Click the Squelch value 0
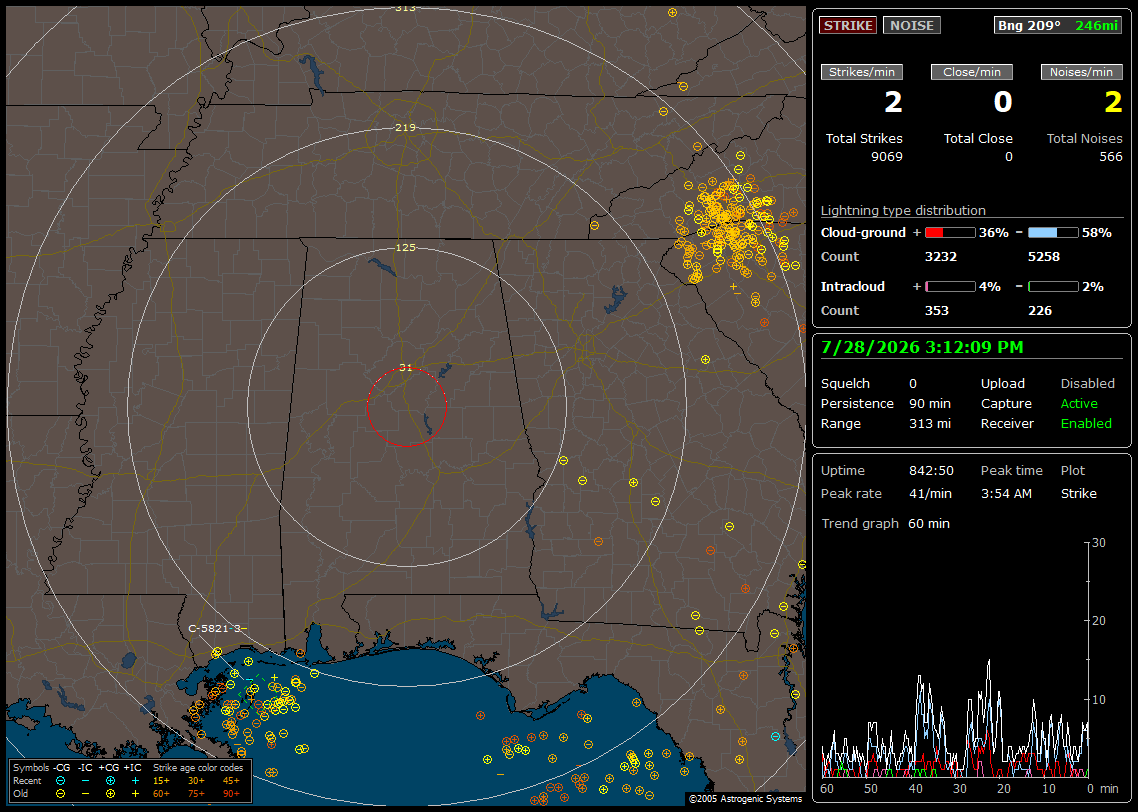Screen dimensions: 1138x812 pos(913,384)
